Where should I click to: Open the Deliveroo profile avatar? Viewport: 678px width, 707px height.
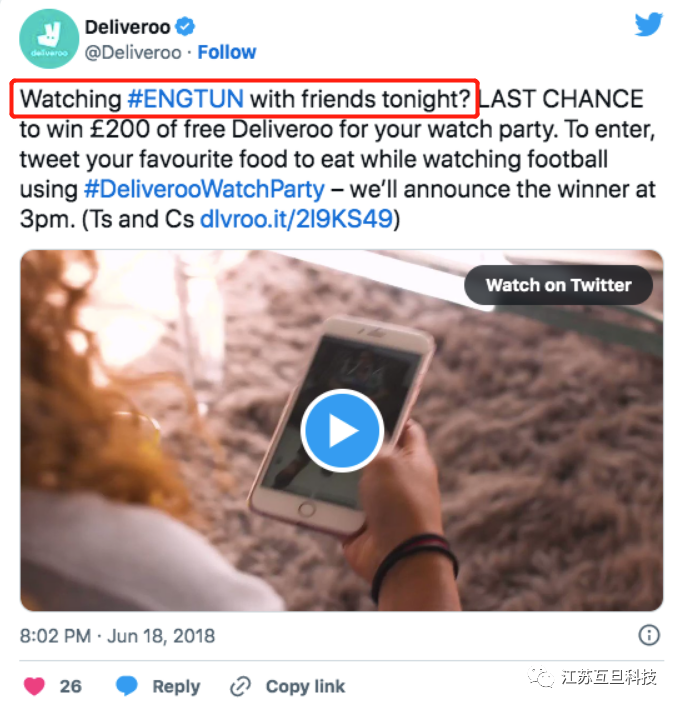[x=49, y=39]
